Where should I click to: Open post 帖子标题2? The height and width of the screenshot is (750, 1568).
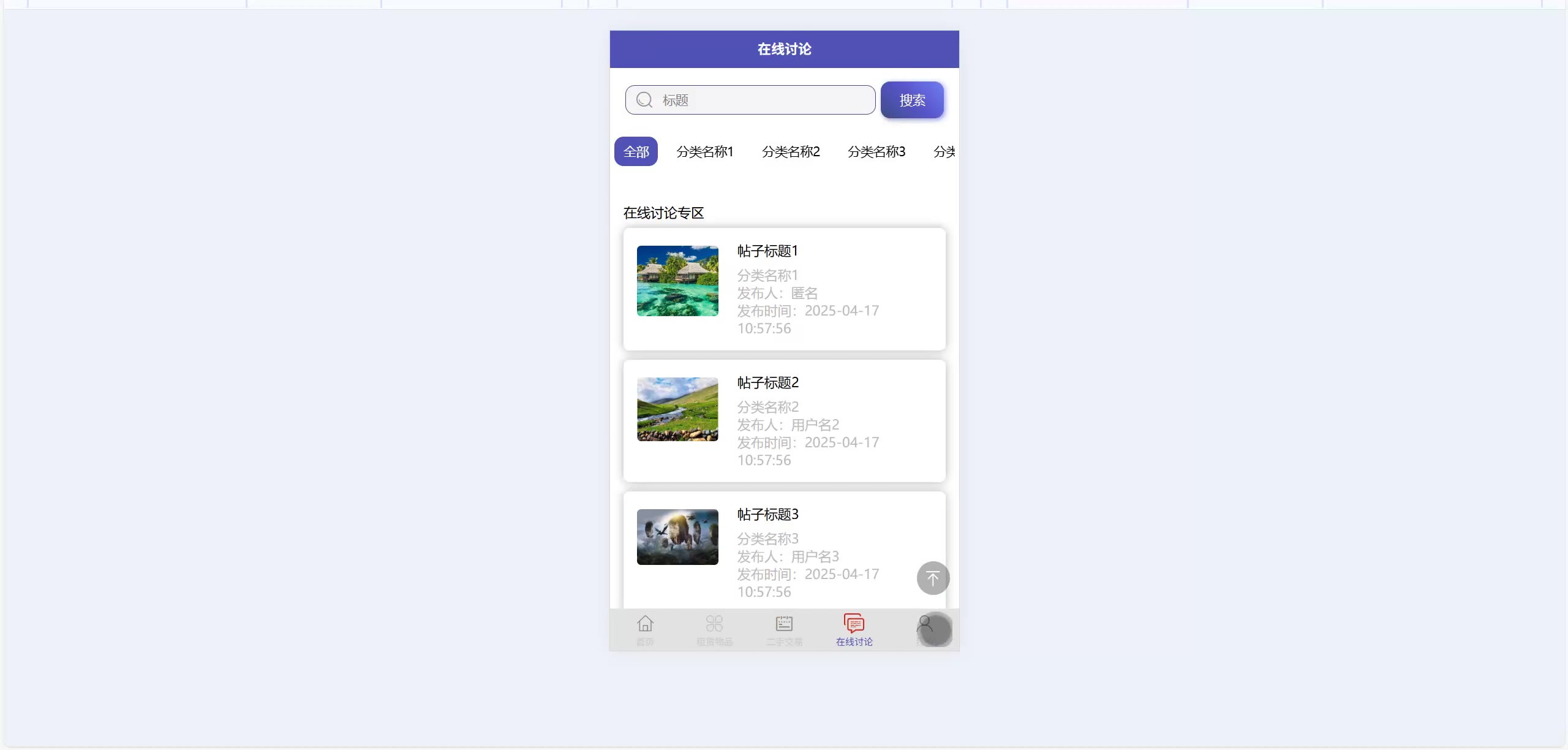(767, 383)
